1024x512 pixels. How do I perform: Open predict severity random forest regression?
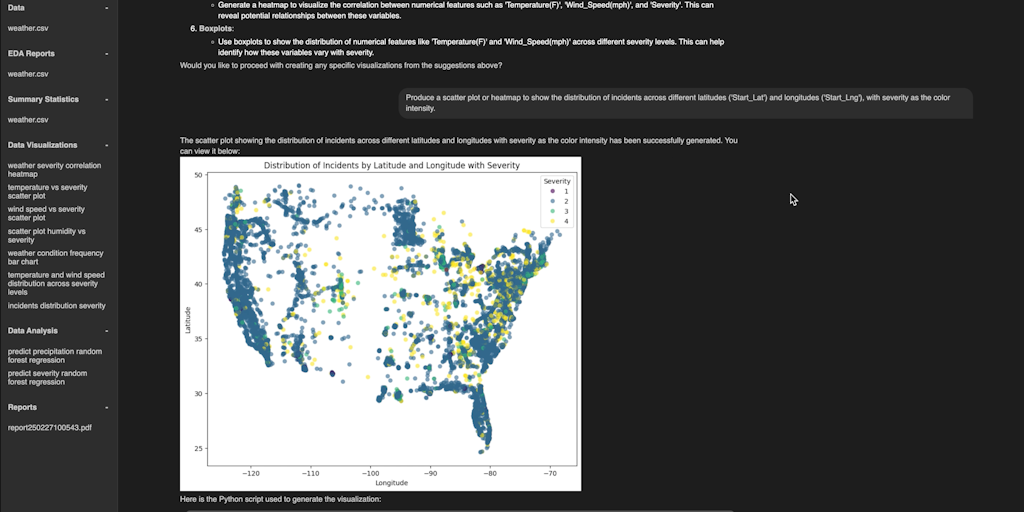point(48,377)
